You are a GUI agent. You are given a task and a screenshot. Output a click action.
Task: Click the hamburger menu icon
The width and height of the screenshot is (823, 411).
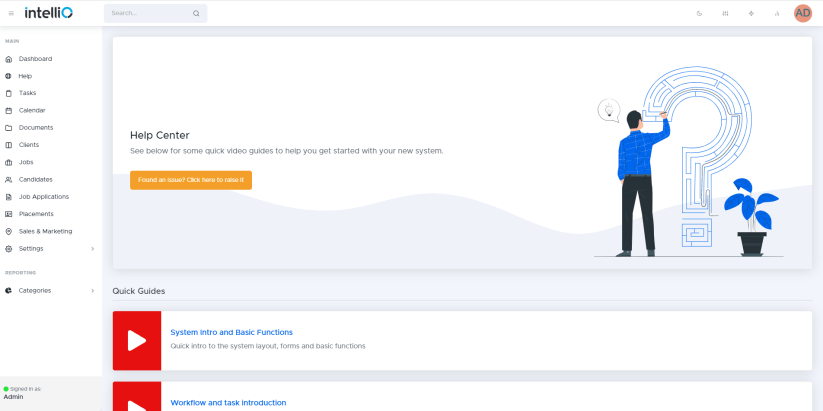point(11,13)
